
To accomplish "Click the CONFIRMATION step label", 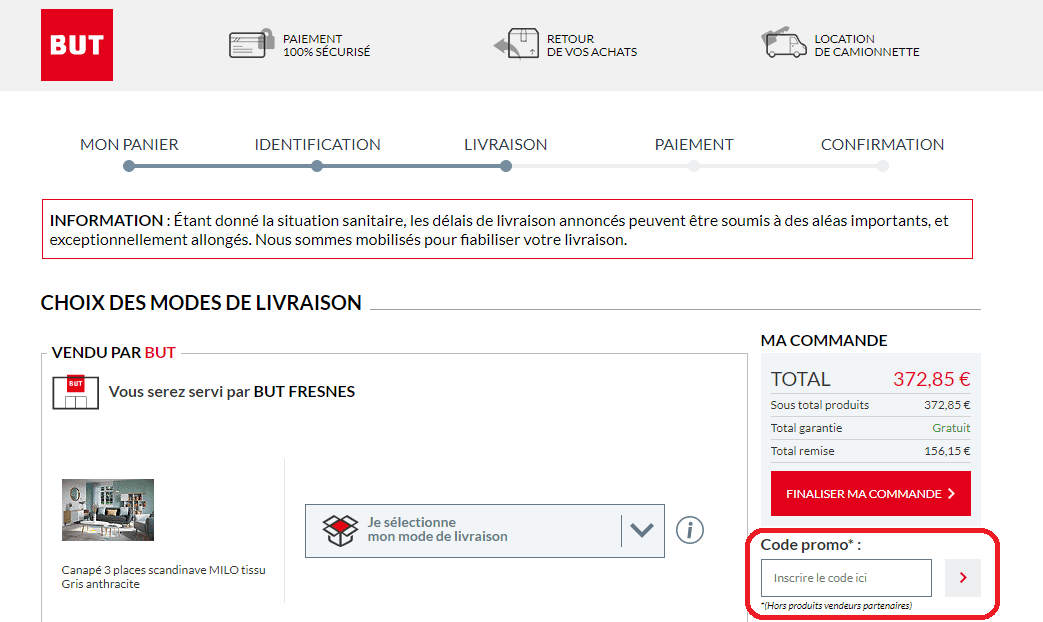I will pos(882,144).
